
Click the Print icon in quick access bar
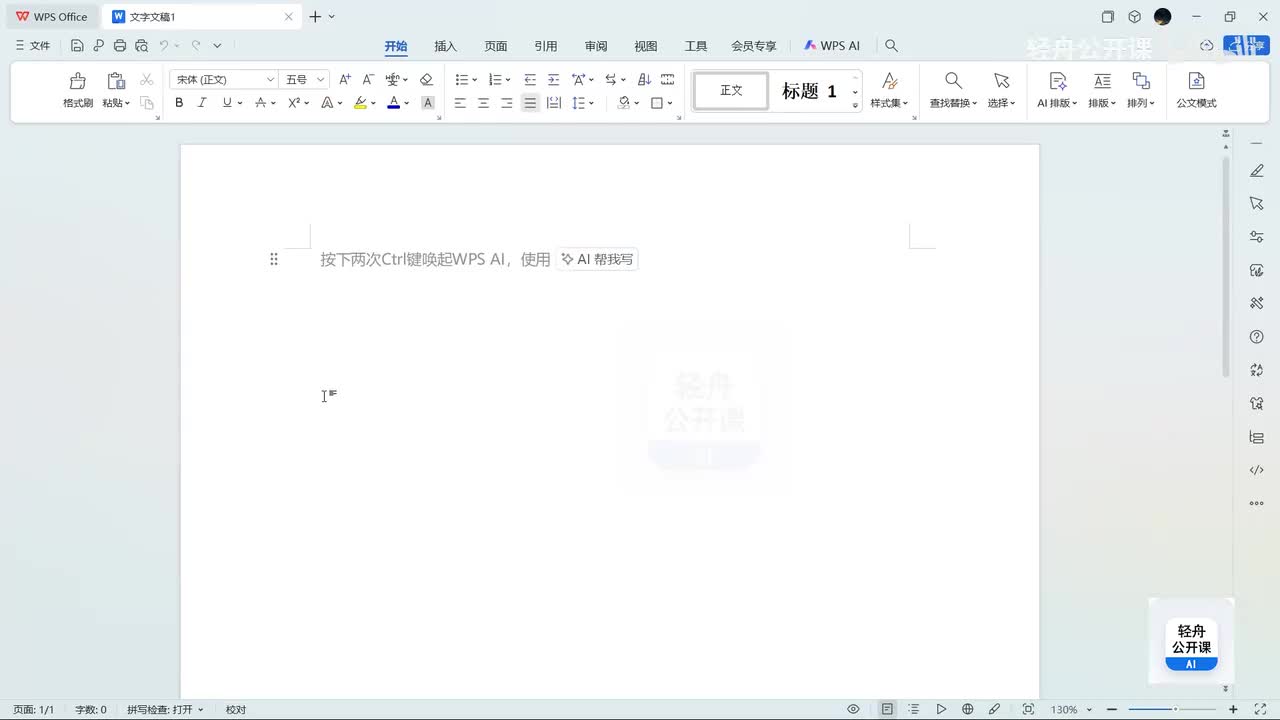[120, 45]
